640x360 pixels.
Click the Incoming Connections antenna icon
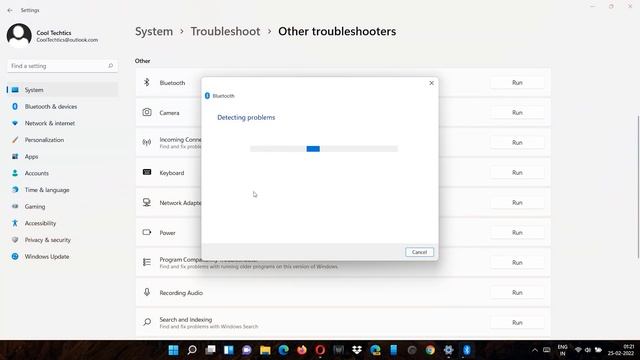[x=147, y=142]
